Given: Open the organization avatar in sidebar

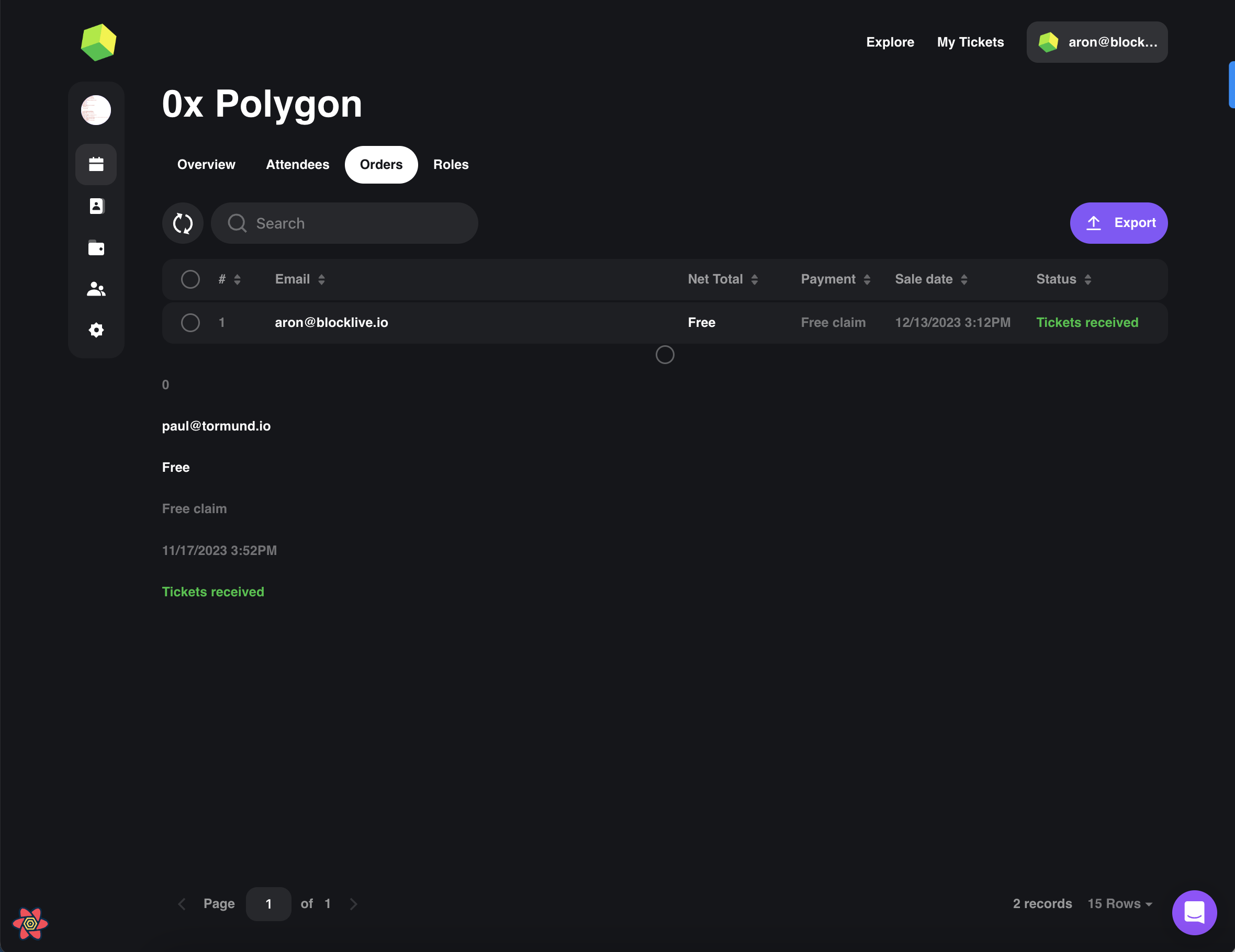Looking at the screenshot, I should [96, 110].
